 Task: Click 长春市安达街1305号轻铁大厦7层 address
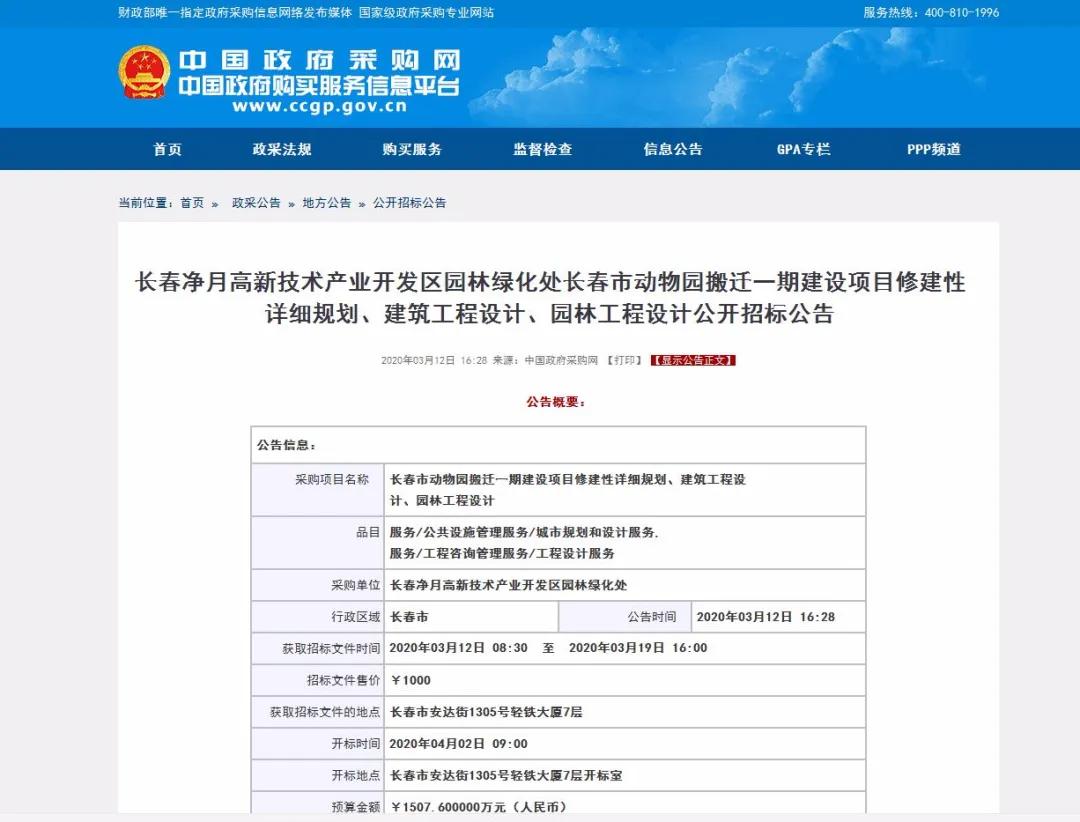click(486, 712)
